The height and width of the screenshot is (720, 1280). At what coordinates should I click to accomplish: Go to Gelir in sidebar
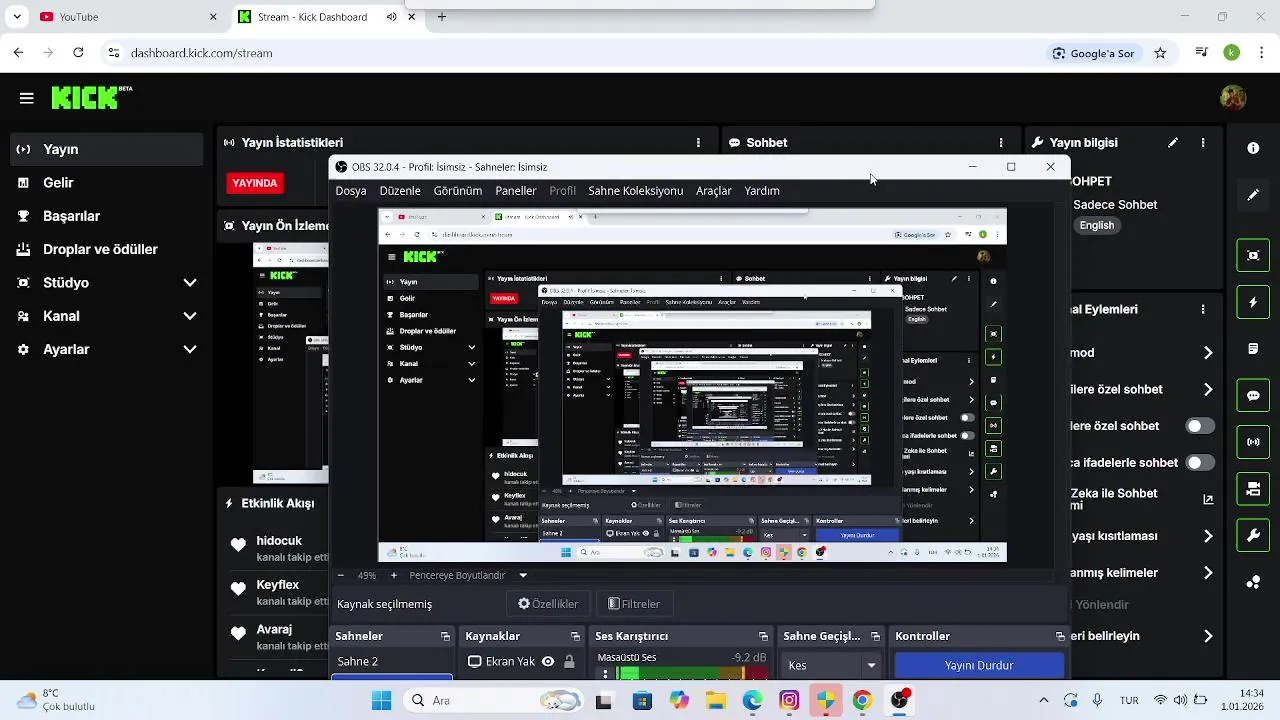coord(107,183)
